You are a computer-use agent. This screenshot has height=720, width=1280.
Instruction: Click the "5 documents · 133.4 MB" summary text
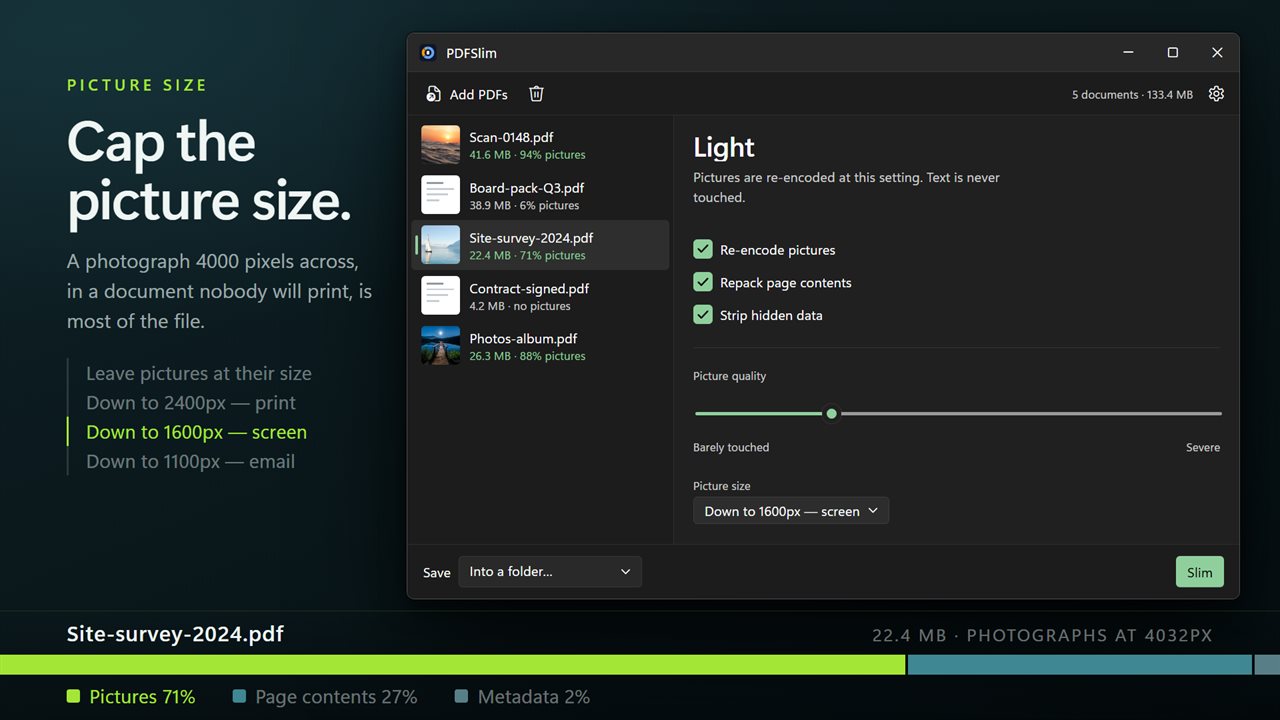pyautogui.click(x=1132, y=95)
